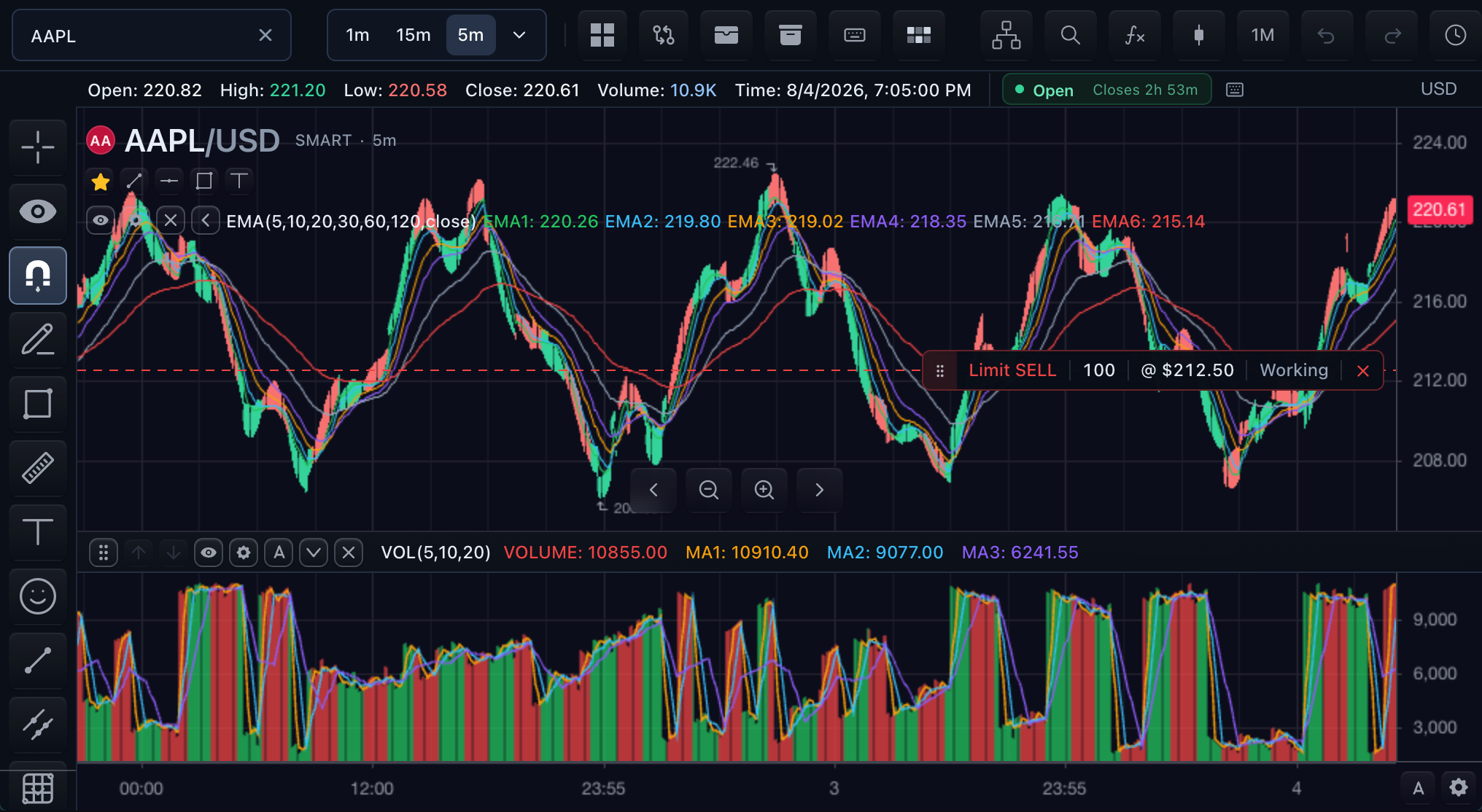Image resolution: width=1482 pixels, height=812 pixels.
Task: Collapse the EMA legend with chevron
Action: pyautogui.click(x=206, y=220)
